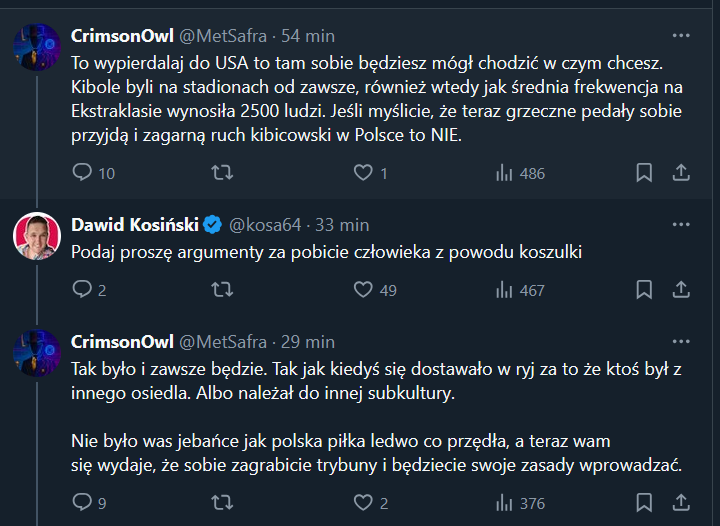
Task: Bookmark Dawid Kosiński's tweet
Action: pos(644,290)
